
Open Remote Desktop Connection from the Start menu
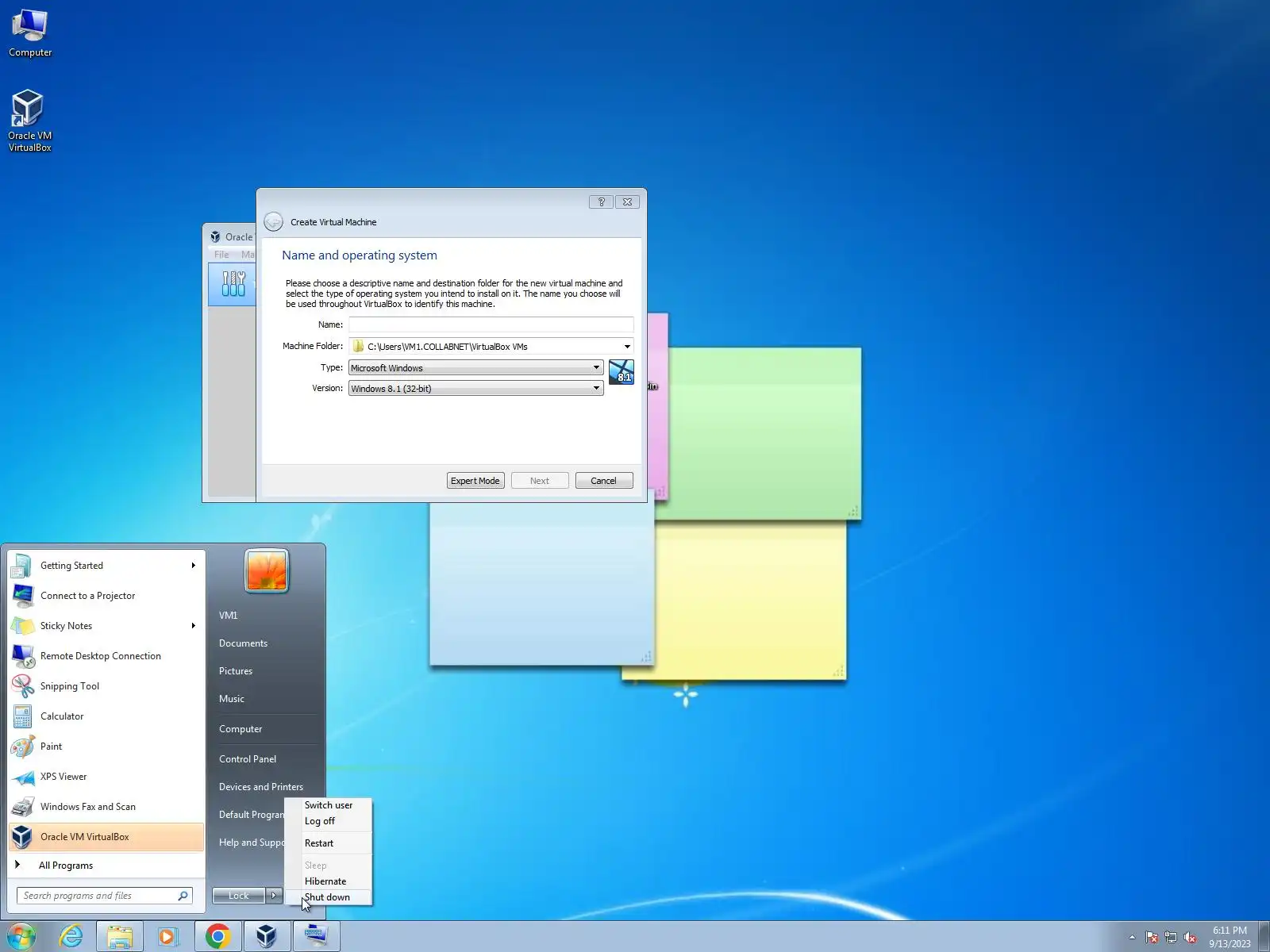pos(106,656)
